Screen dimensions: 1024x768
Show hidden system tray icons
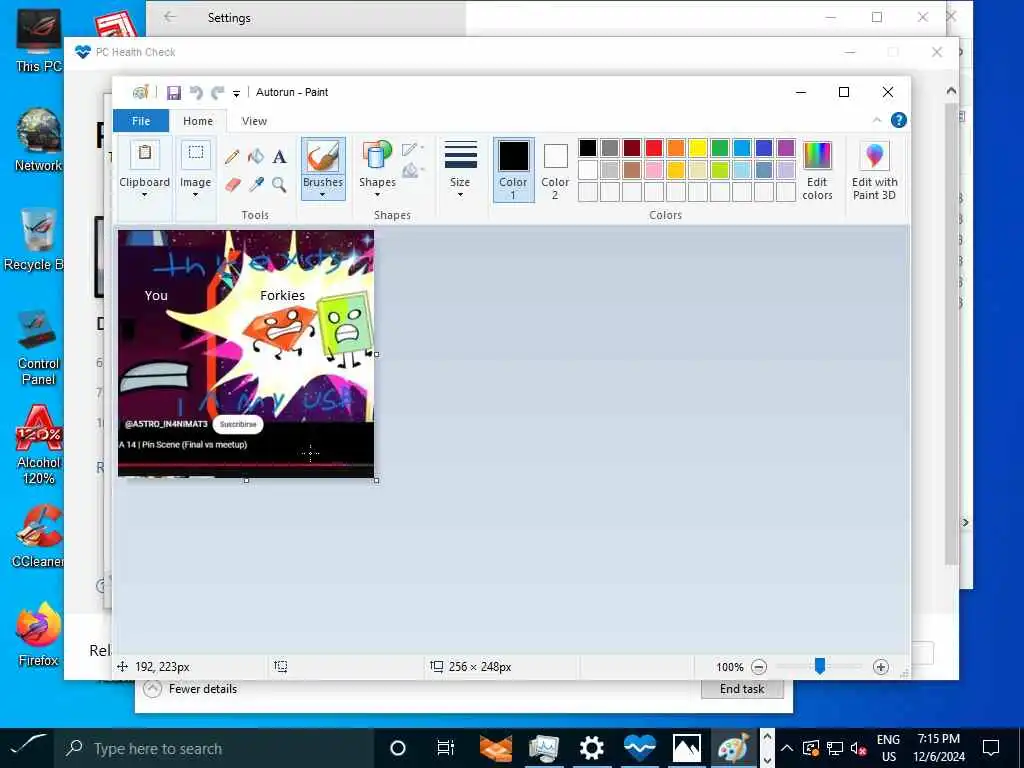pos(787,748)
